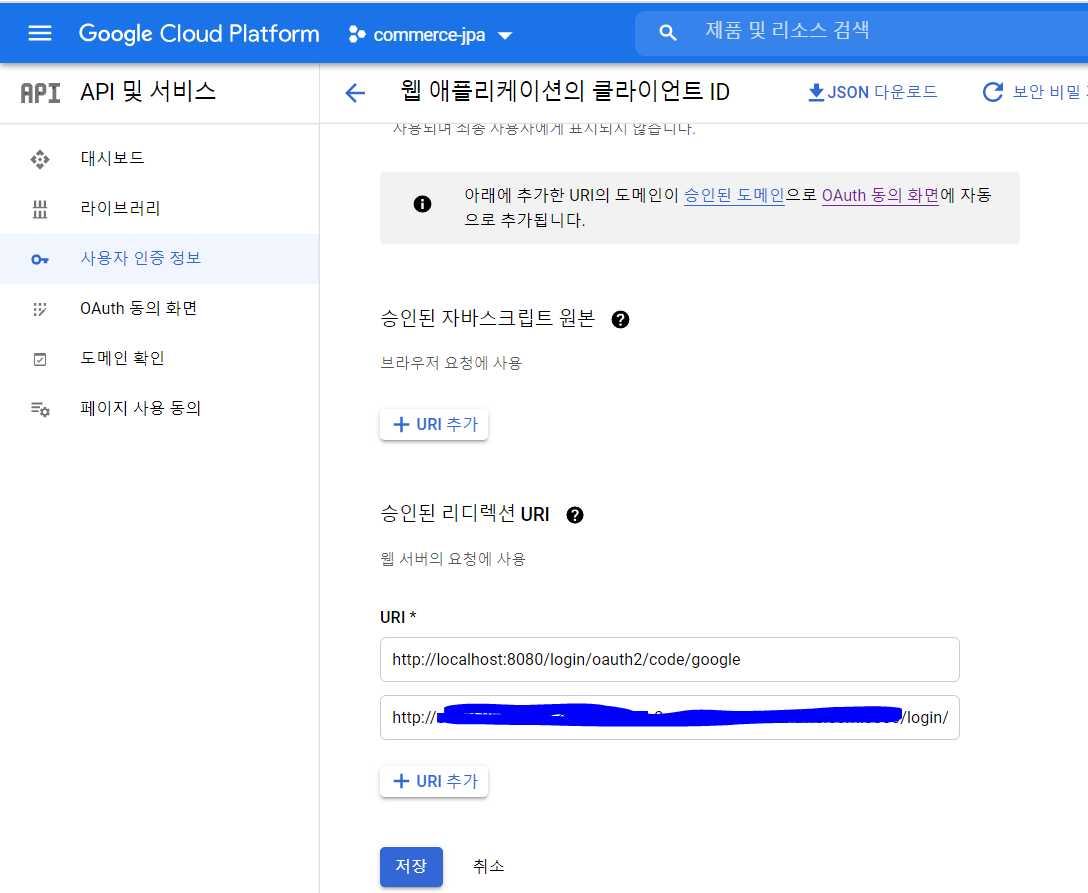Click the '웹 서버의 요청에 사용' description text
Viewport: 1088px width, 893px height.
(453, 559)
